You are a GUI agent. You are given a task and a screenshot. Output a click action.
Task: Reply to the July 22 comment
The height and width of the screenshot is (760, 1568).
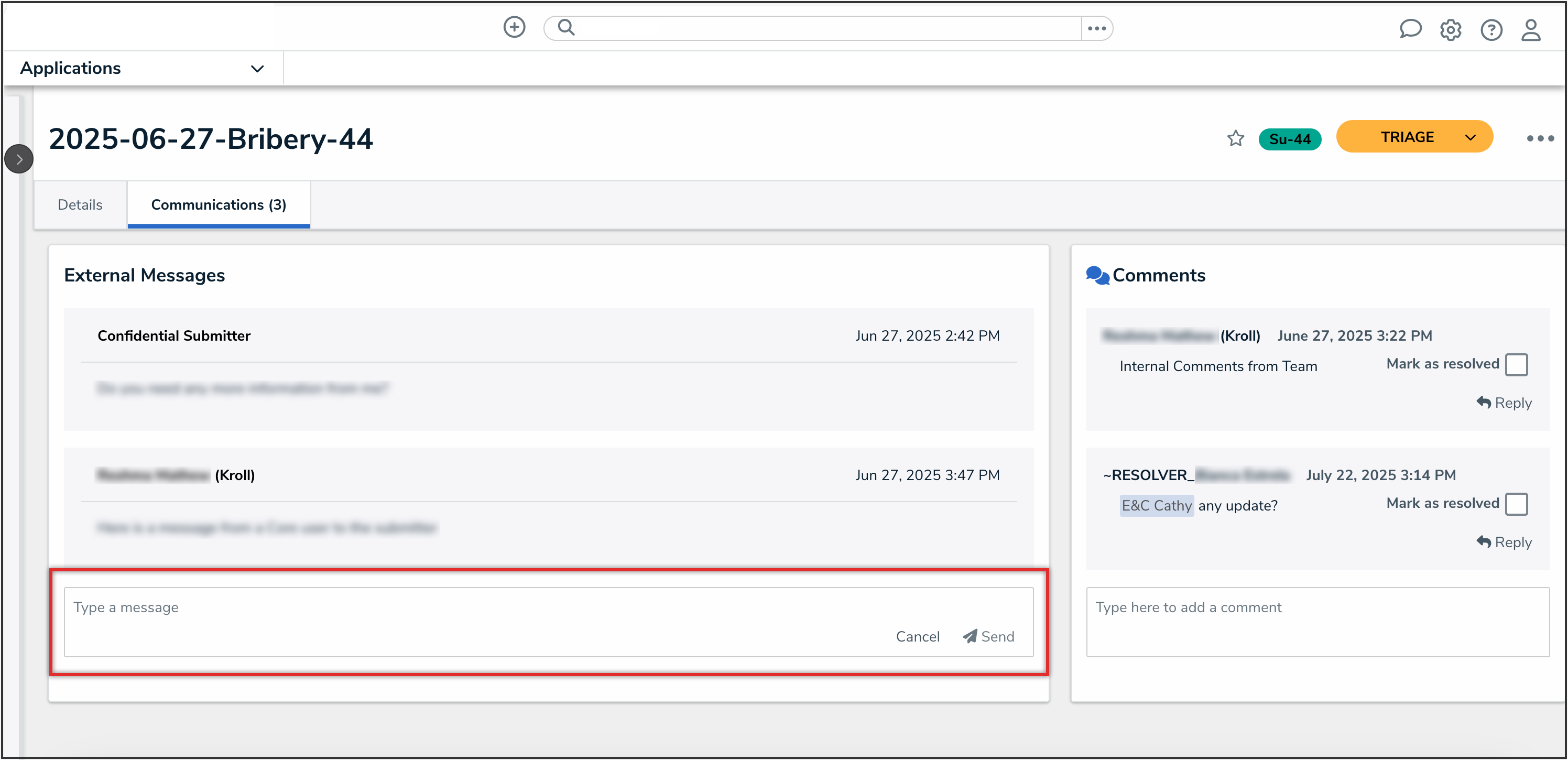pyautogui.click(x=1504, y=542)
